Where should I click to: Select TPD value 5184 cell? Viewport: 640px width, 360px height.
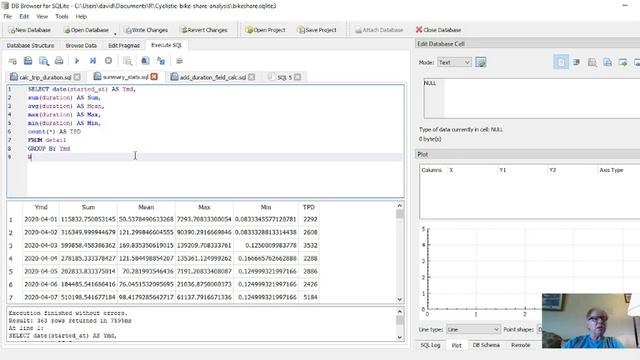coord(309,297)
